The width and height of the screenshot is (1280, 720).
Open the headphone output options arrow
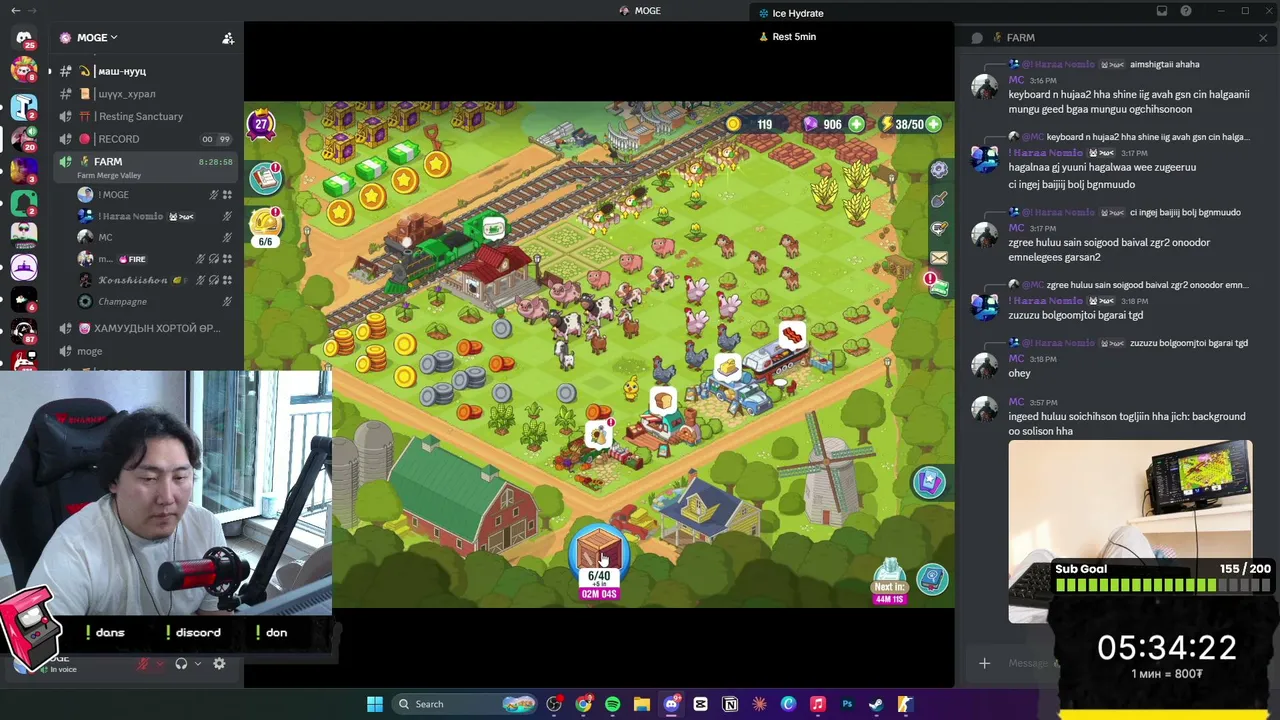pyautogui.click(x=197, y=664)
